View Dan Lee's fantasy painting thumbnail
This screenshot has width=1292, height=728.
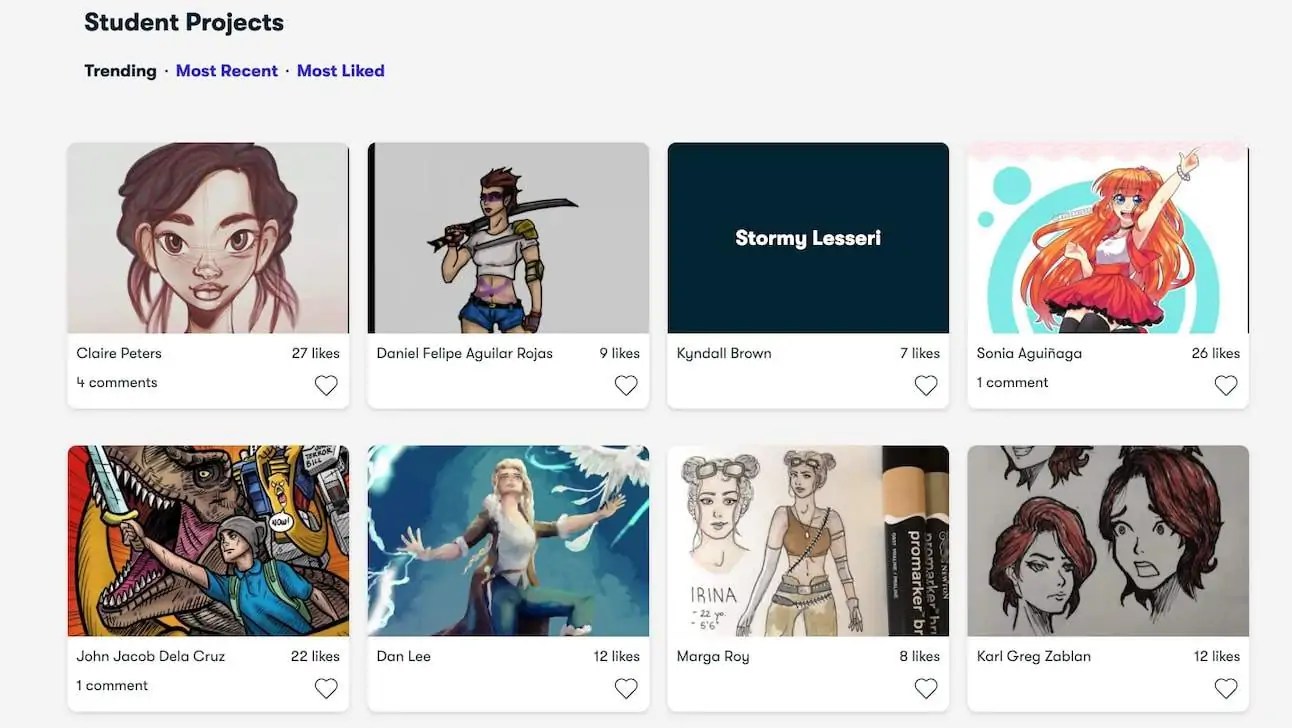(x=507, y=540)
